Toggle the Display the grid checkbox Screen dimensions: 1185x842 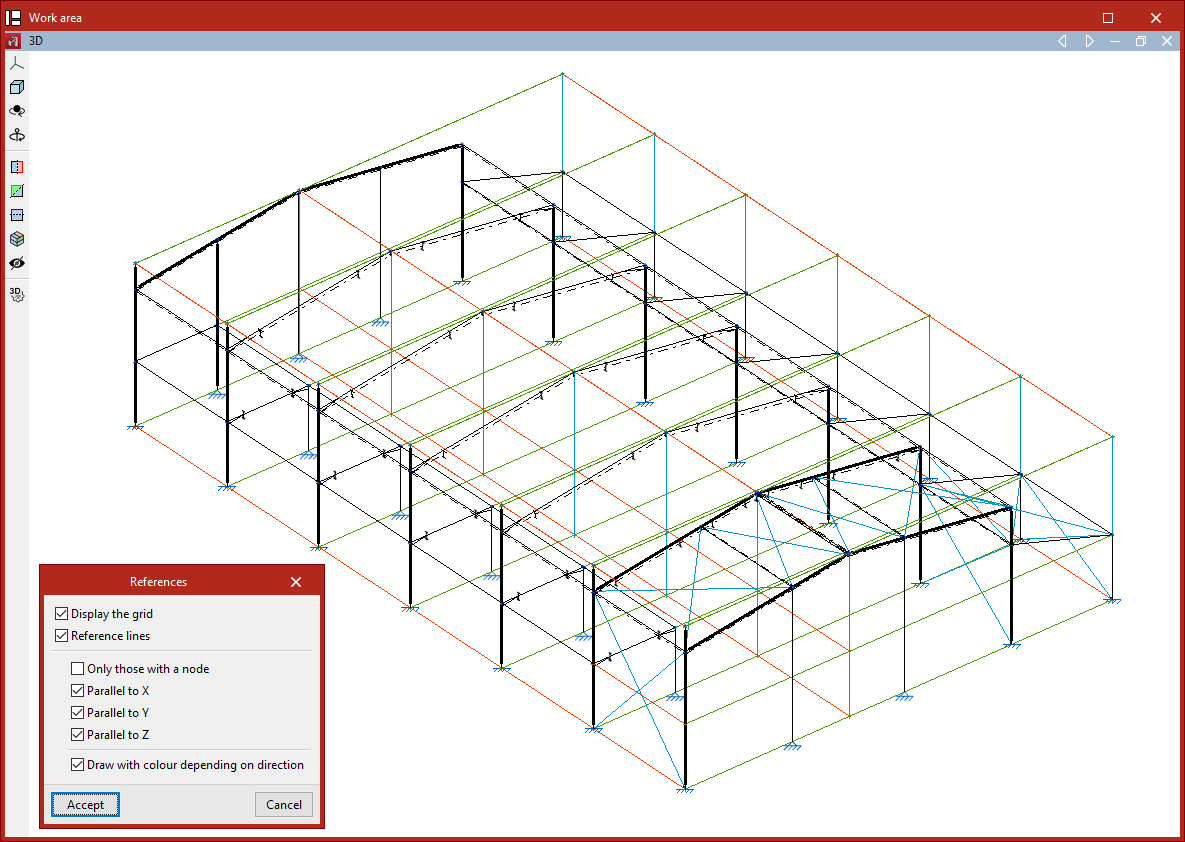coord(61,614)
